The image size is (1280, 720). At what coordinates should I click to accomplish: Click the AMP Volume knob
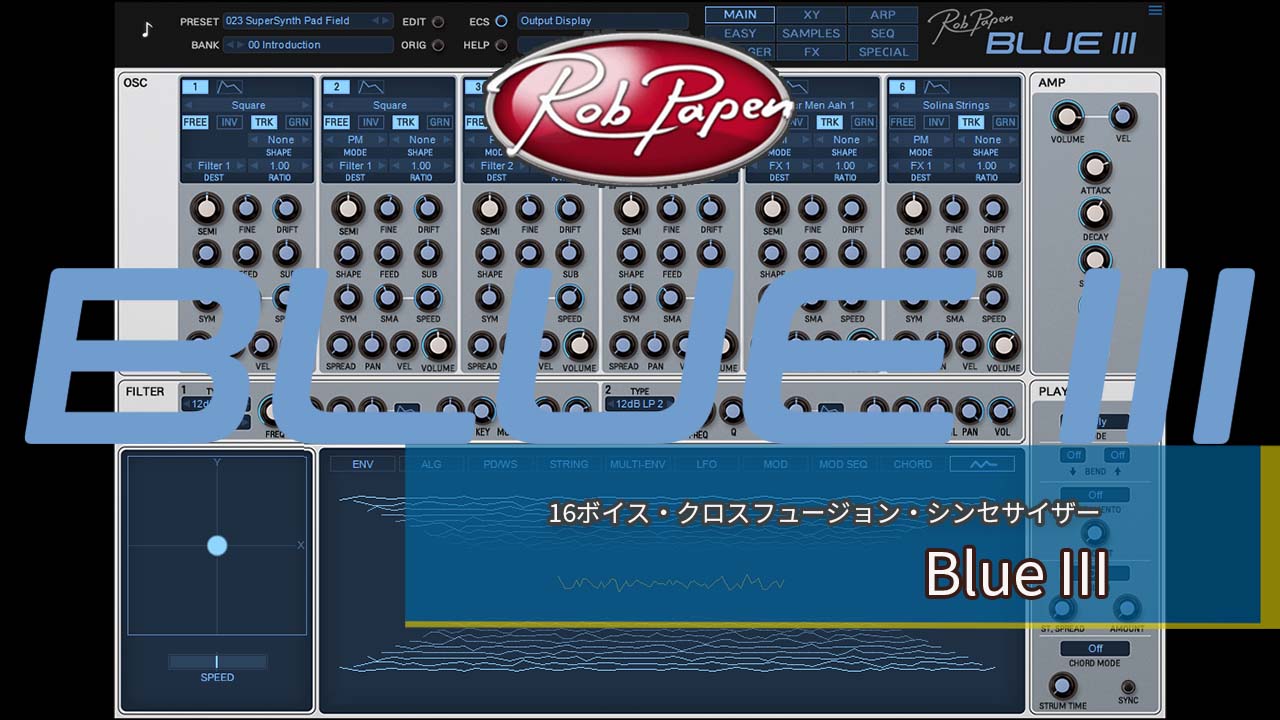(1067, 117)
